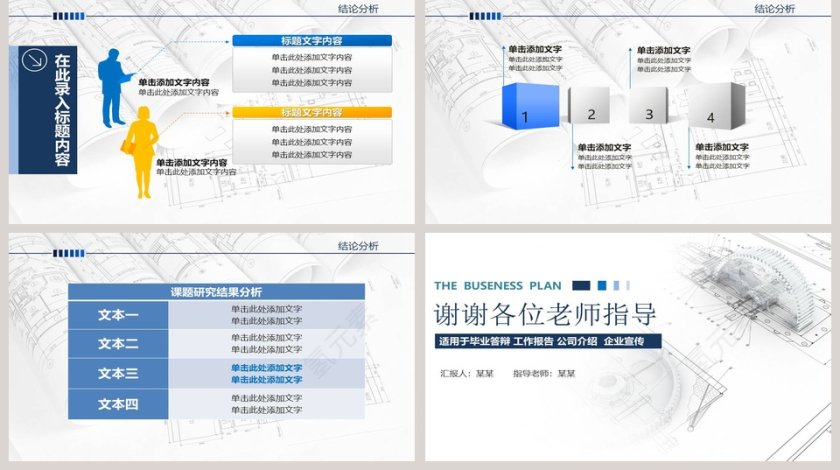This screenshot has height=470, width=840.
Task: Click the 汇报人: 某某 text
Action: [467, 374]
